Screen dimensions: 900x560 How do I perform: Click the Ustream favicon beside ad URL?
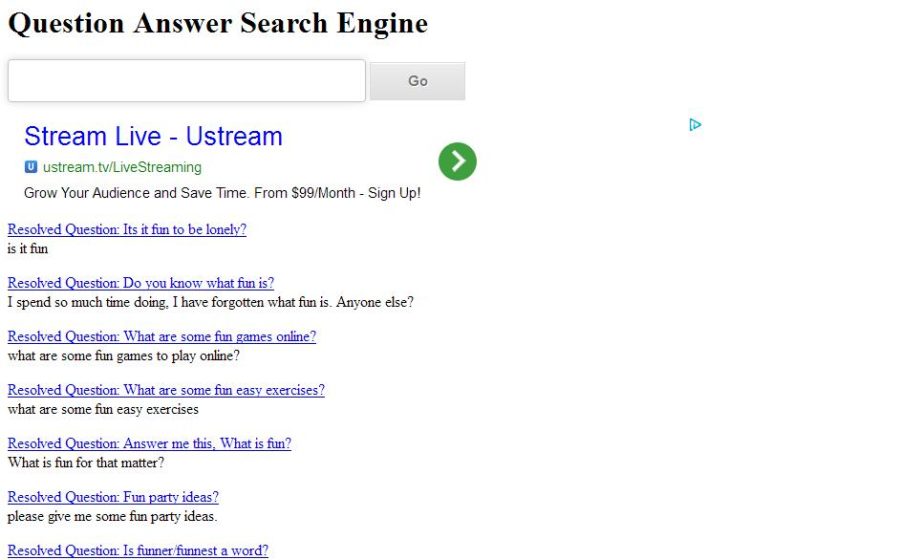31,167
